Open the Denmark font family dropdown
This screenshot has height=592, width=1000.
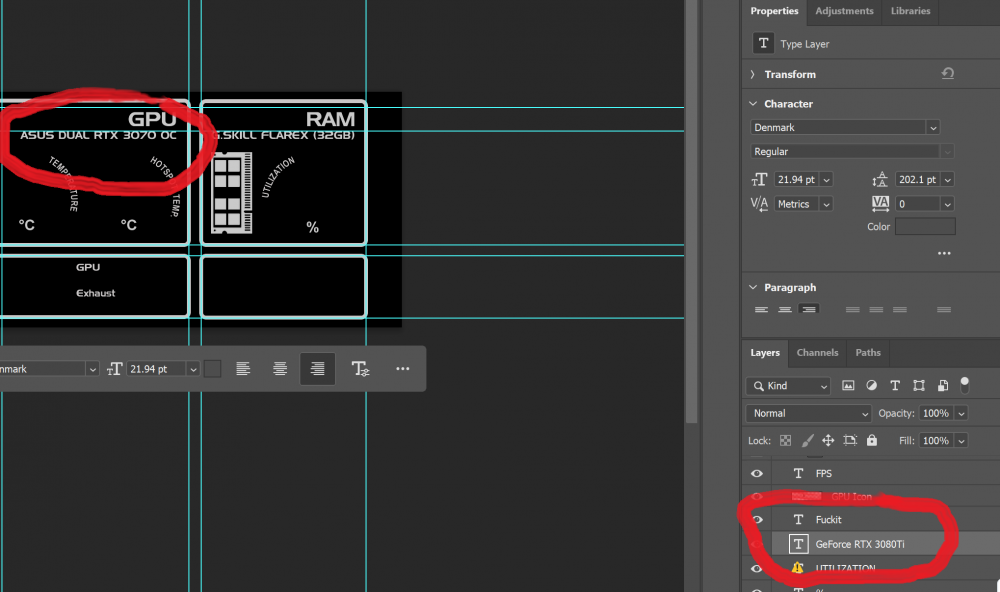coord(933,128)
